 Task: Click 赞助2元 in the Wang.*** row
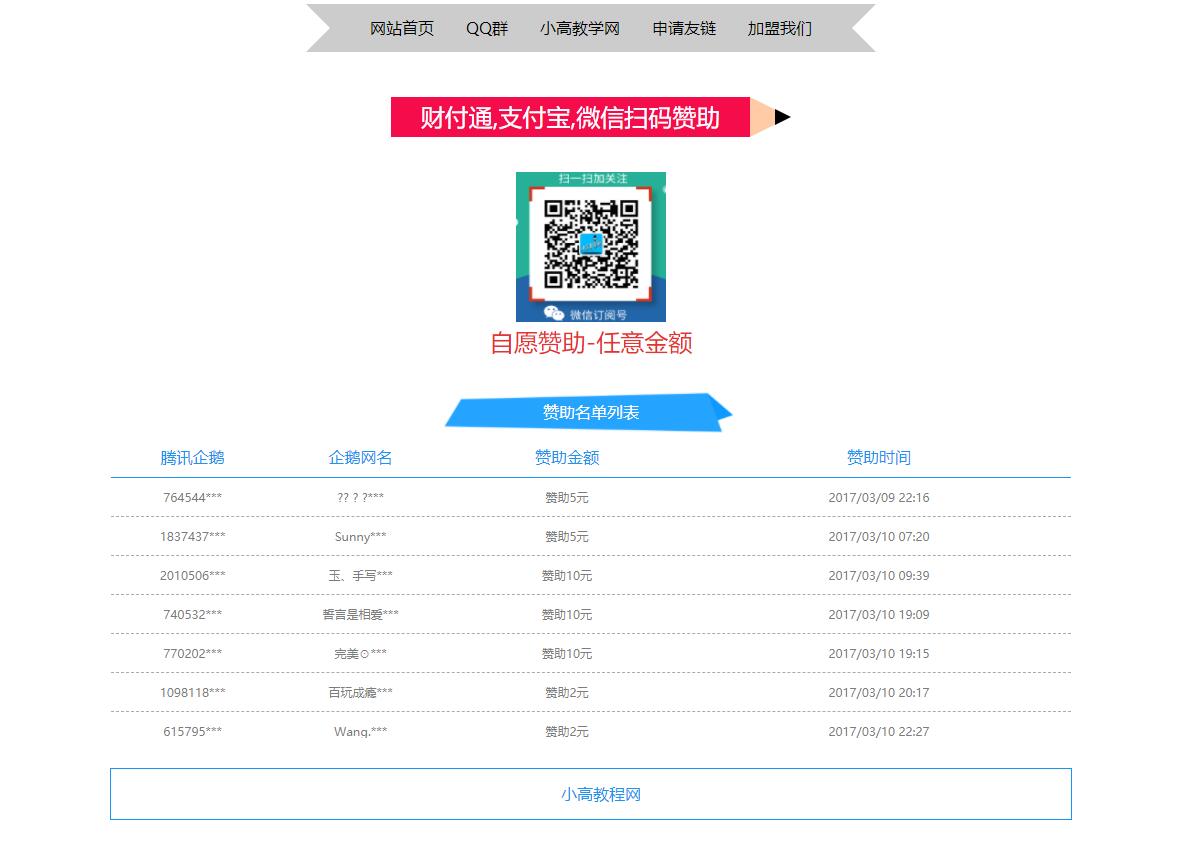click(566, 732)
